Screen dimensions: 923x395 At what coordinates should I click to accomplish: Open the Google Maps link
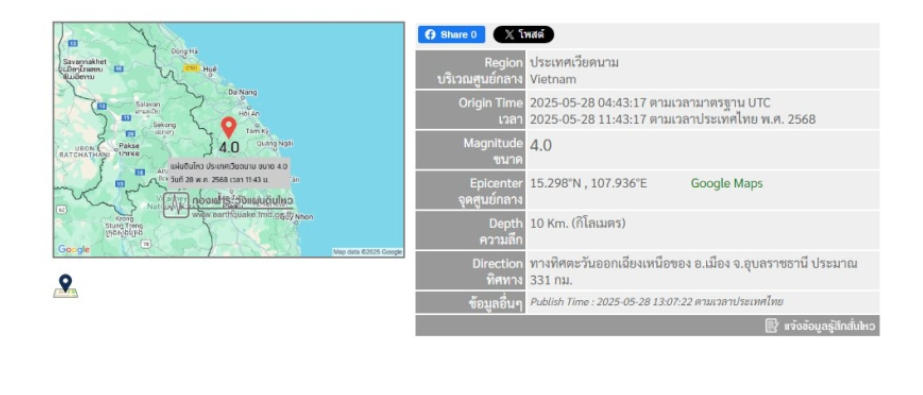(x=726, y=183)
